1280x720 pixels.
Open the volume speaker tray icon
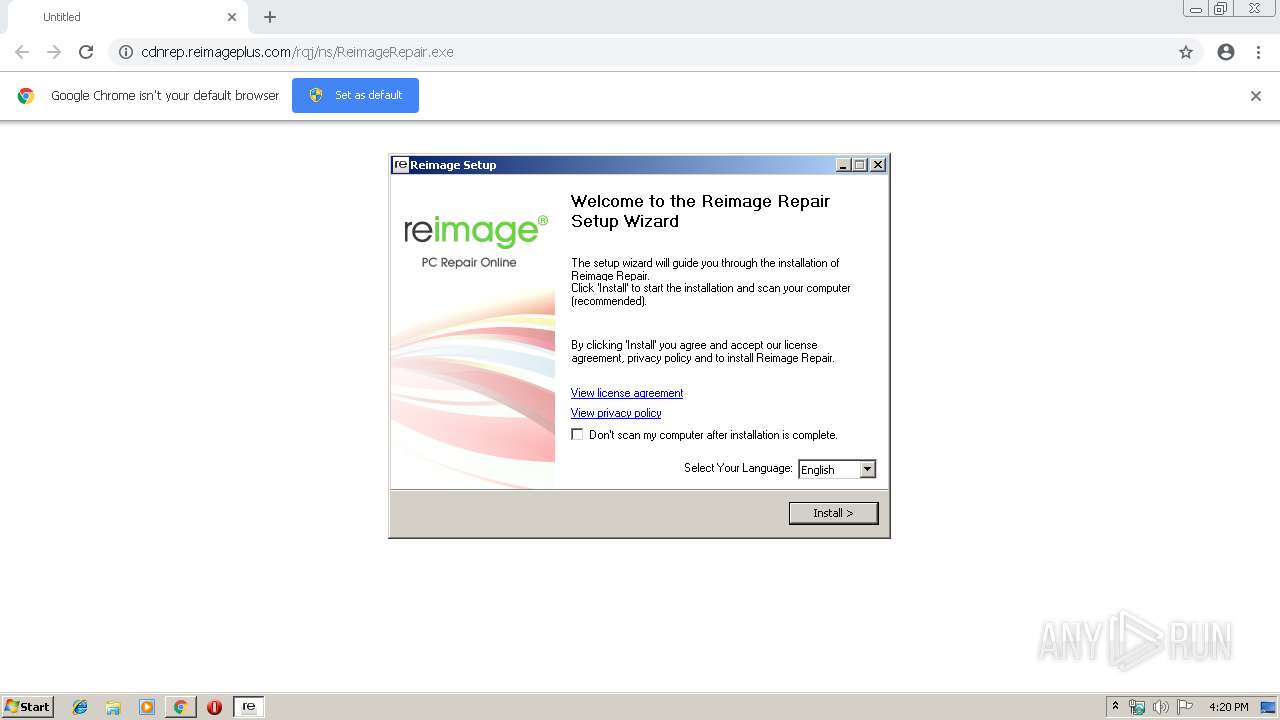pyautogui.click(x=1160, y=707)
